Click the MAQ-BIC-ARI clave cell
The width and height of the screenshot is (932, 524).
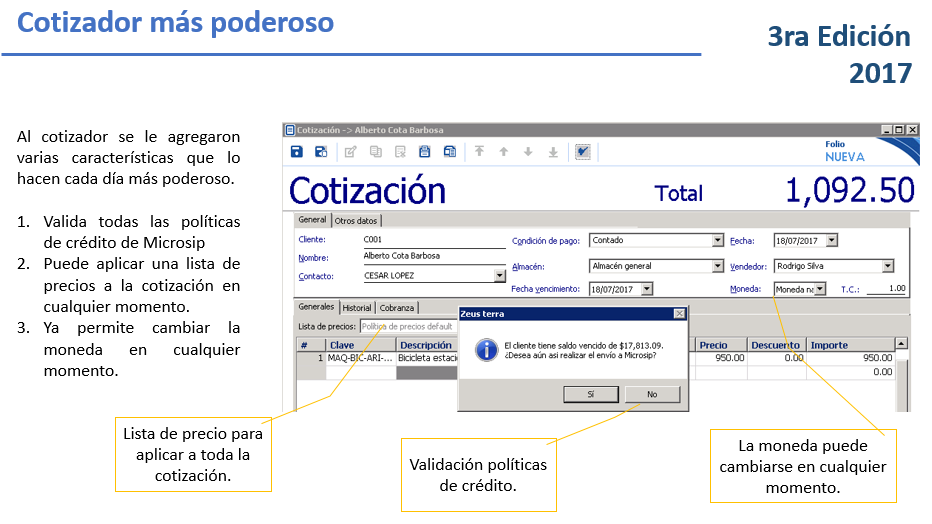coord(361,358)
